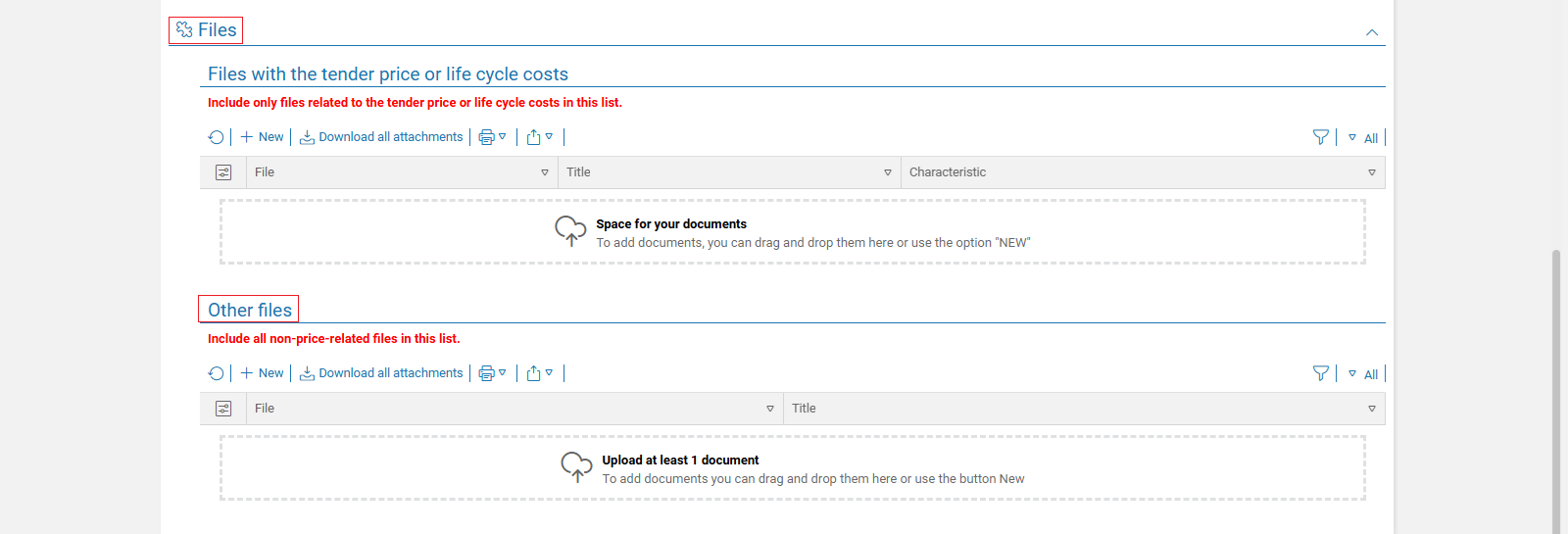1568x534 pixels.
Task: Refresh the Other files list
Action: 217,373
